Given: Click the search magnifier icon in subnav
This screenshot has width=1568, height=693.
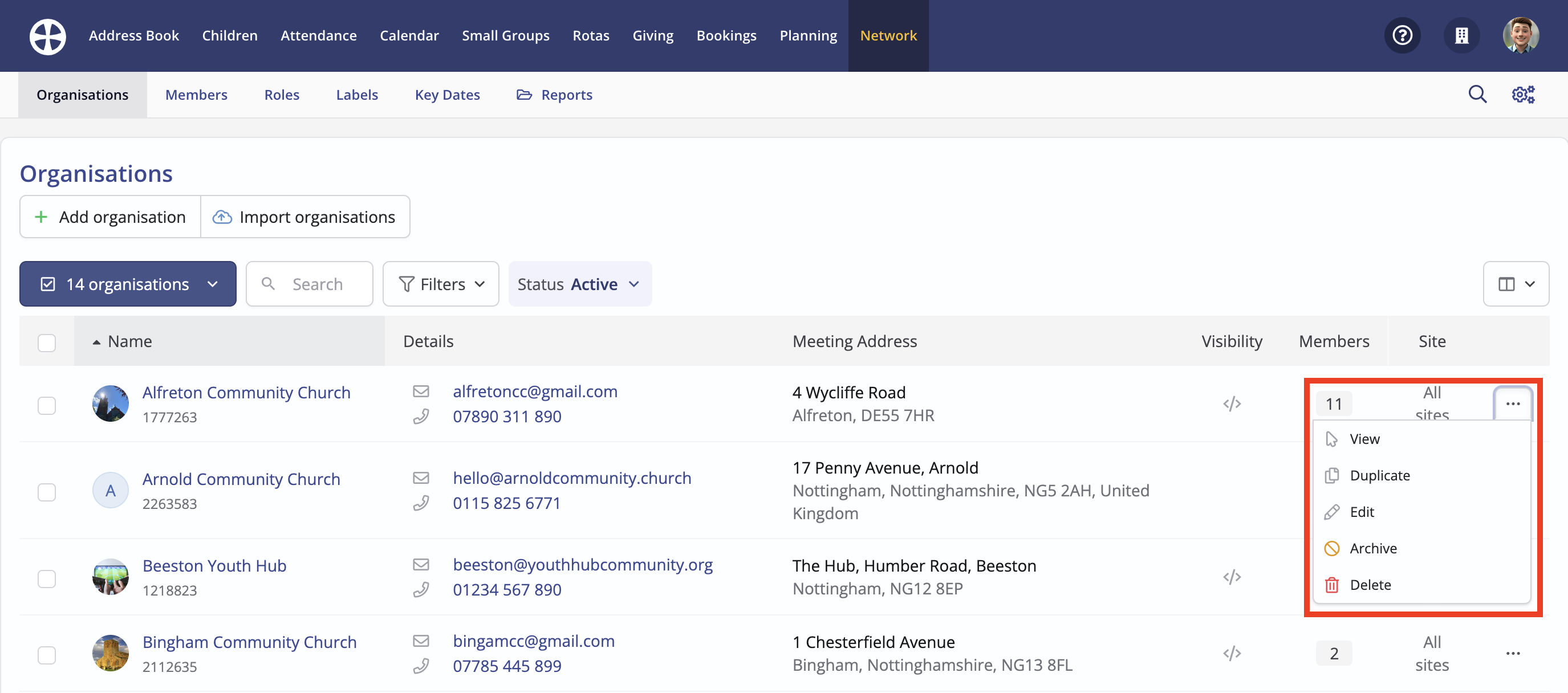Looking at the screenshot, I should [1477, 94].
